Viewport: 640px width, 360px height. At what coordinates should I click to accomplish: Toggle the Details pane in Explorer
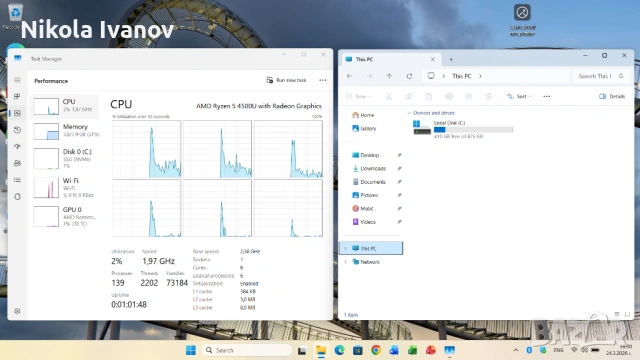[612, 96]
